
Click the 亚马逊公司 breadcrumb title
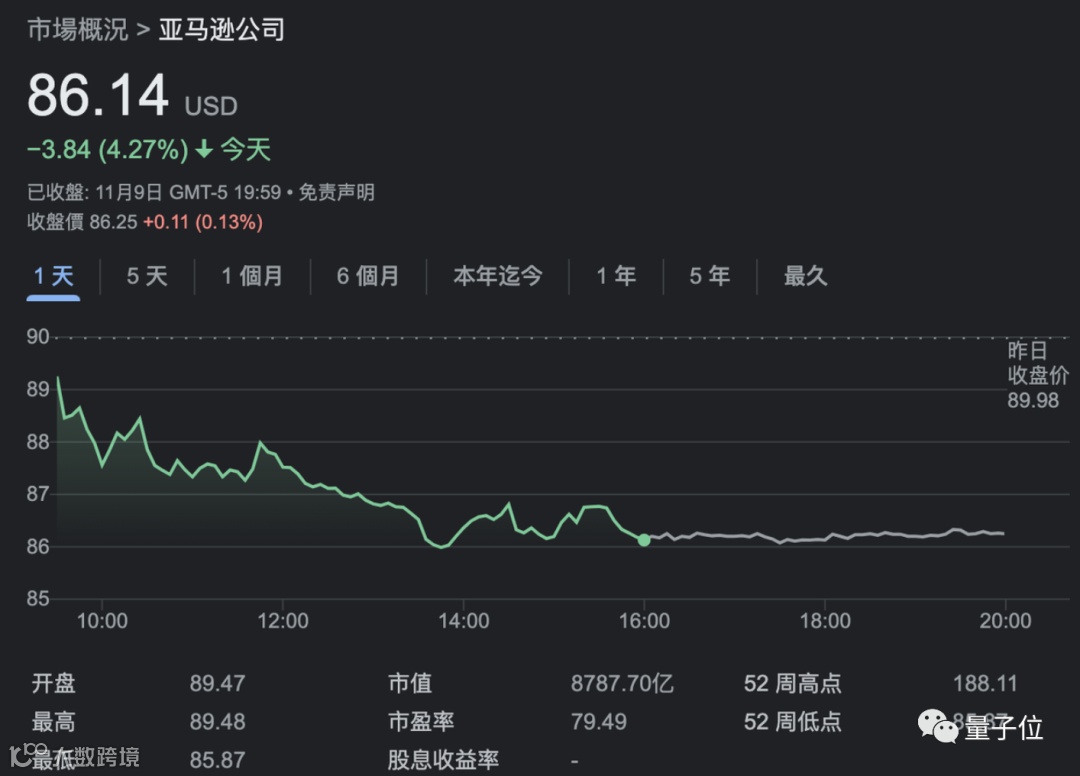222,29
